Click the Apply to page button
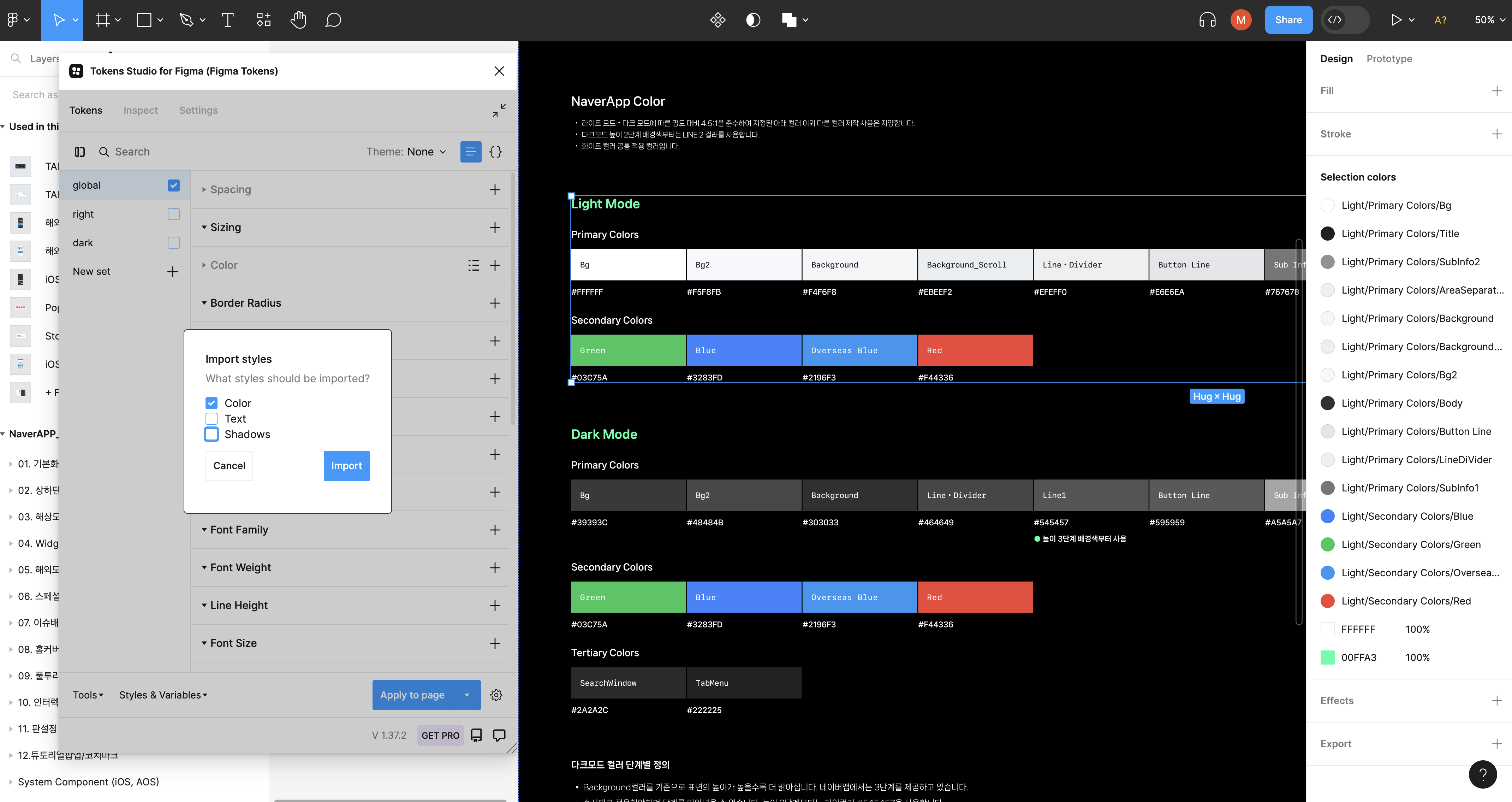 413,695
